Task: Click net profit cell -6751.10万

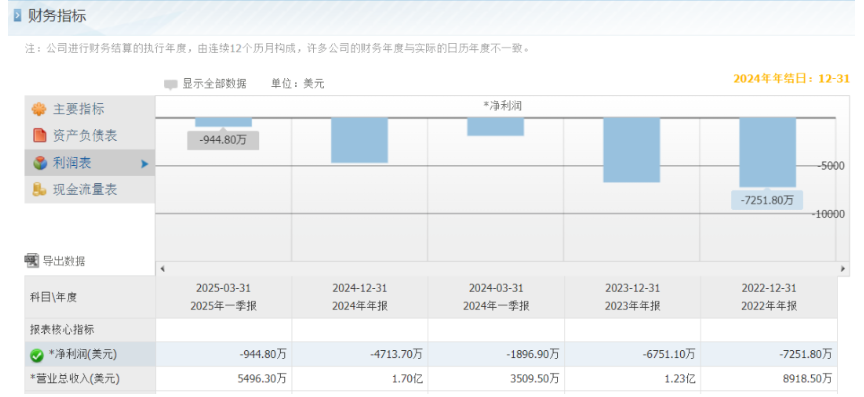Action: coord(632,355)
